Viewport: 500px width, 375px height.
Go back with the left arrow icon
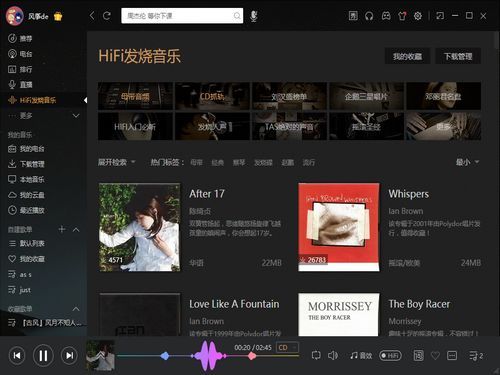pyautogui.click(x=92, y=16)
